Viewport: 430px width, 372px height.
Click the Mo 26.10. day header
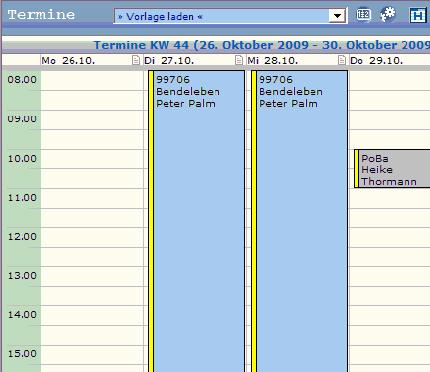(68, 61)
